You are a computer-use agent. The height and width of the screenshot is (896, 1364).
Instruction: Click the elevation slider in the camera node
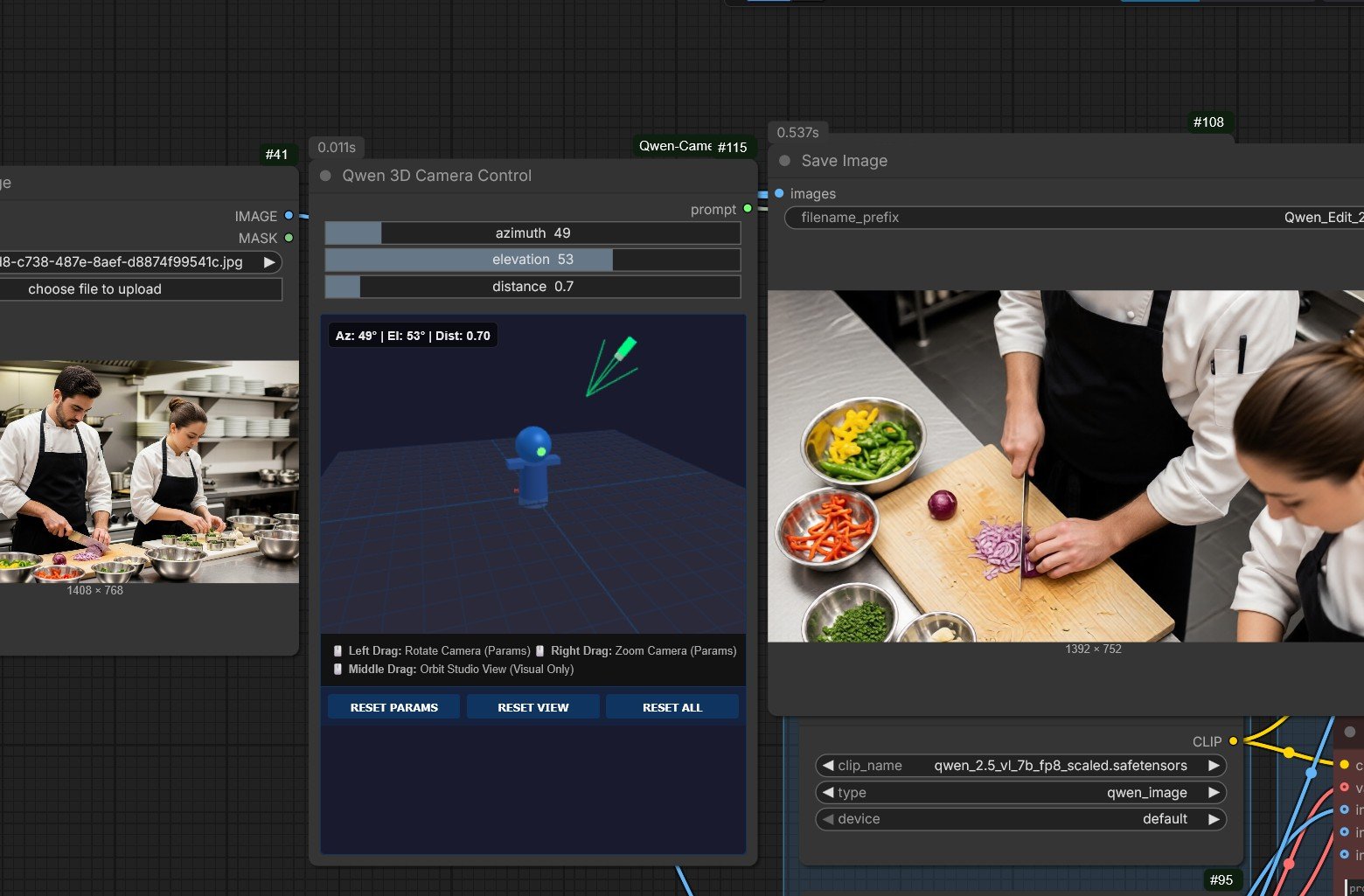tap(532, 259)
